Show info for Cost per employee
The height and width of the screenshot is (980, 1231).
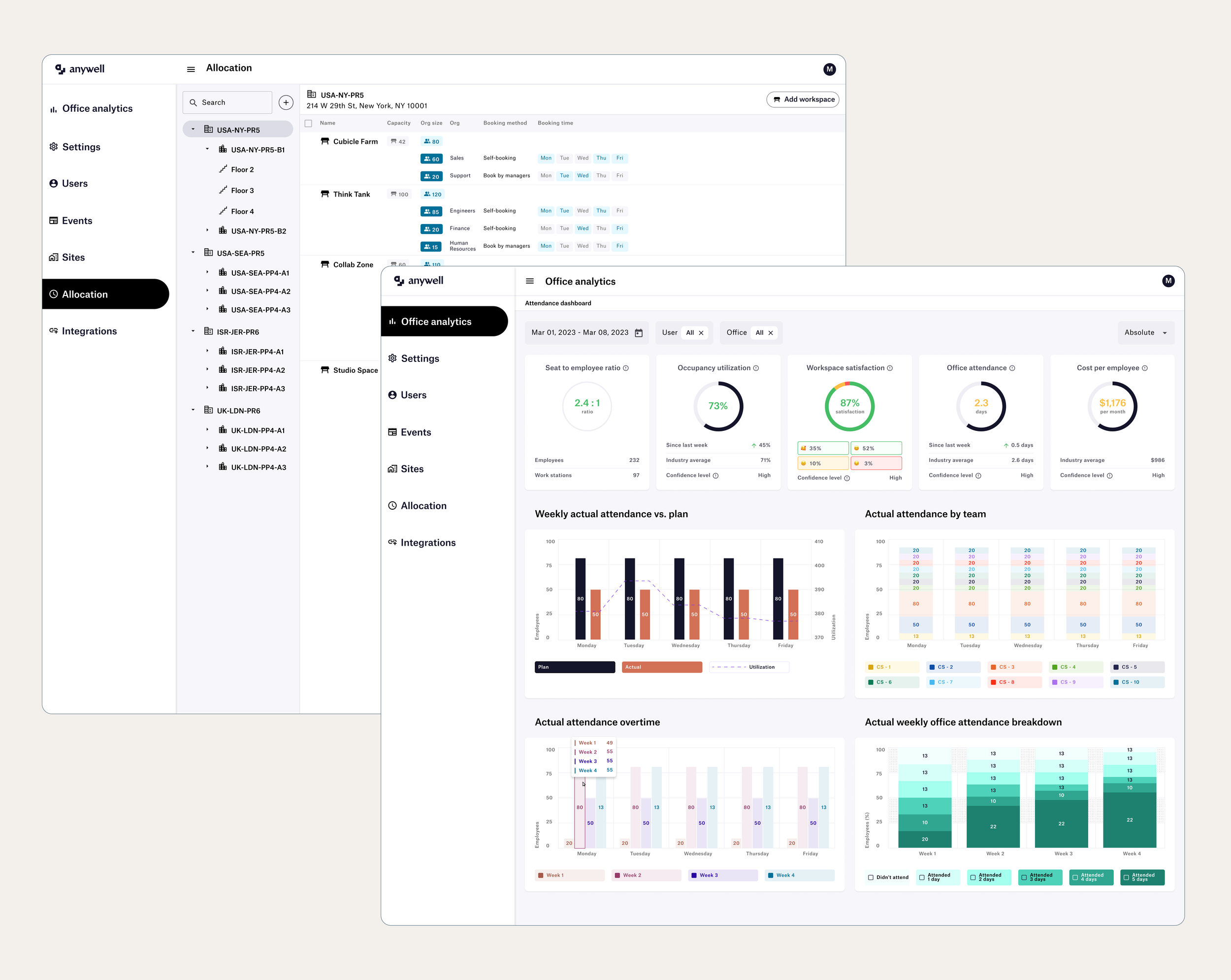coord(1144,368)
